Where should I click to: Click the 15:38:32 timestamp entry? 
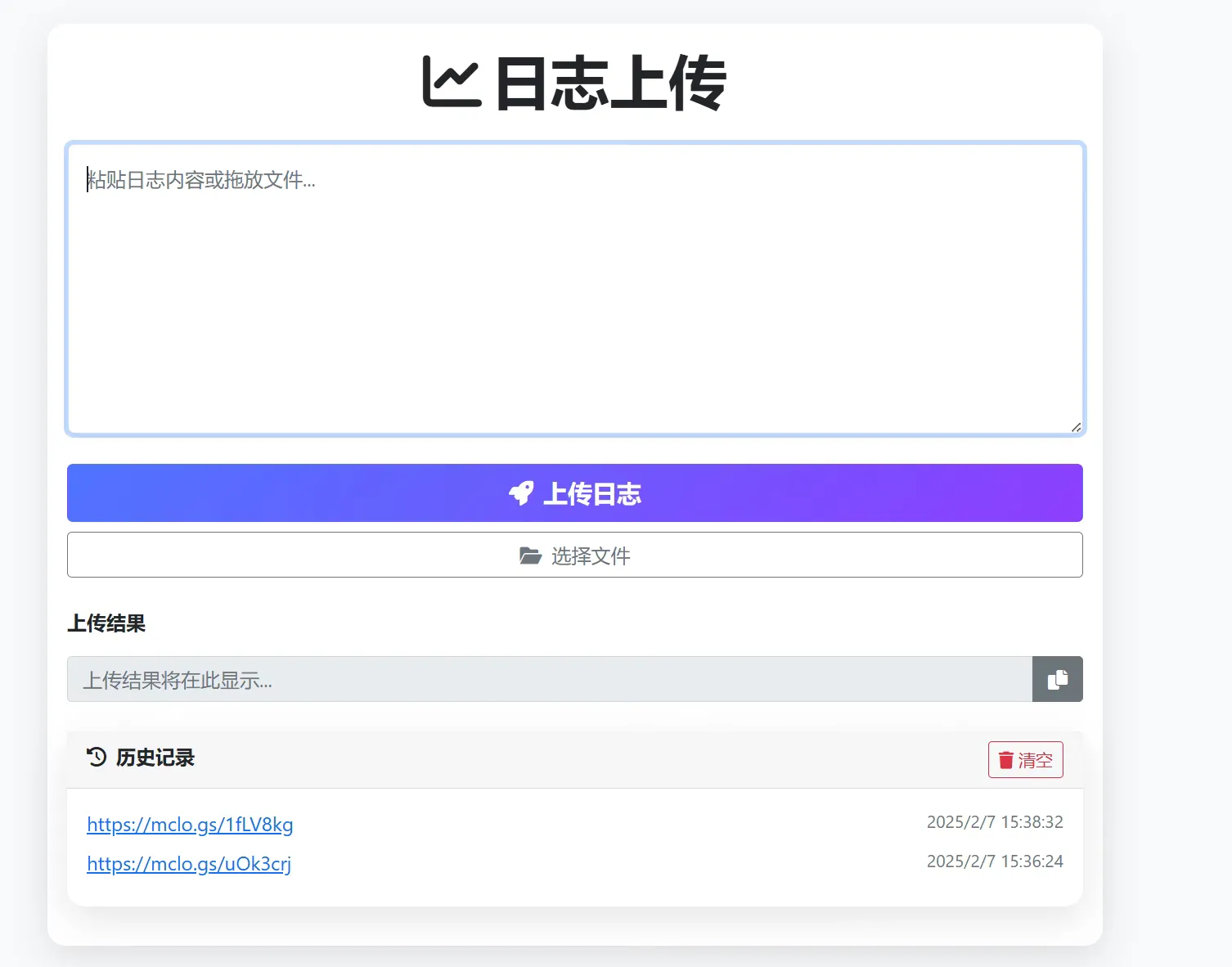pyautogui.click(x=994, y=822)
